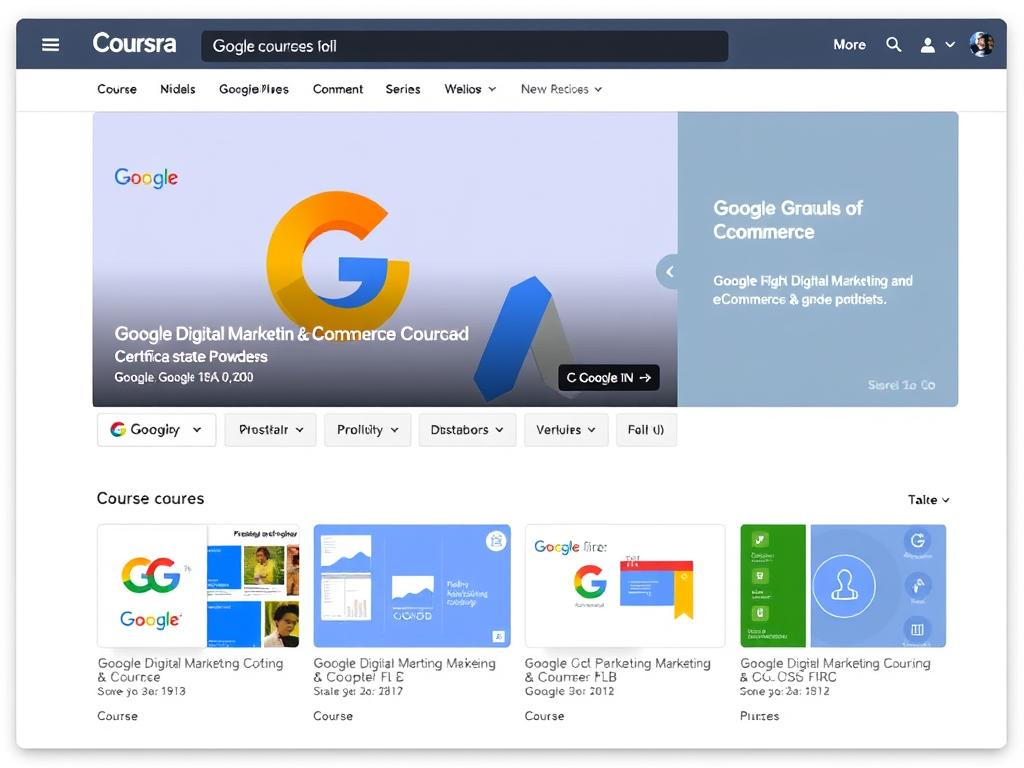Click the Certfica state Powdess subtitle
This screenshot has height=768, width=1024.
(x=191, y=357)
